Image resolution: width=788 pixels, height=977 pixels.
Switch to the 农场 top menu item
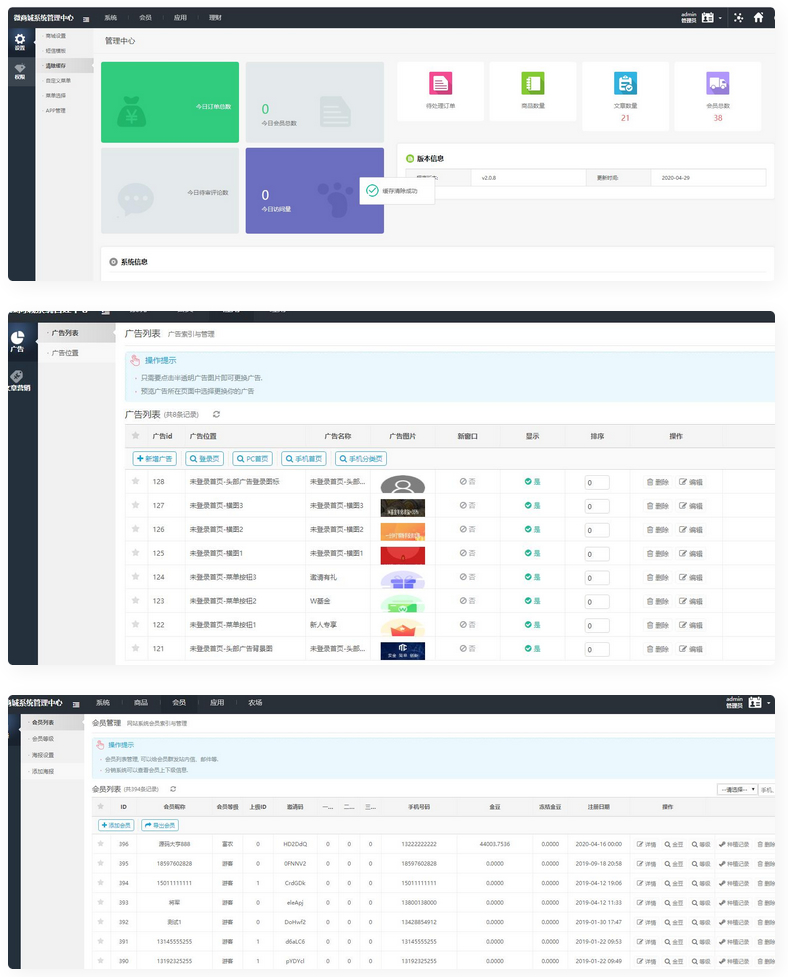point(255,703)
